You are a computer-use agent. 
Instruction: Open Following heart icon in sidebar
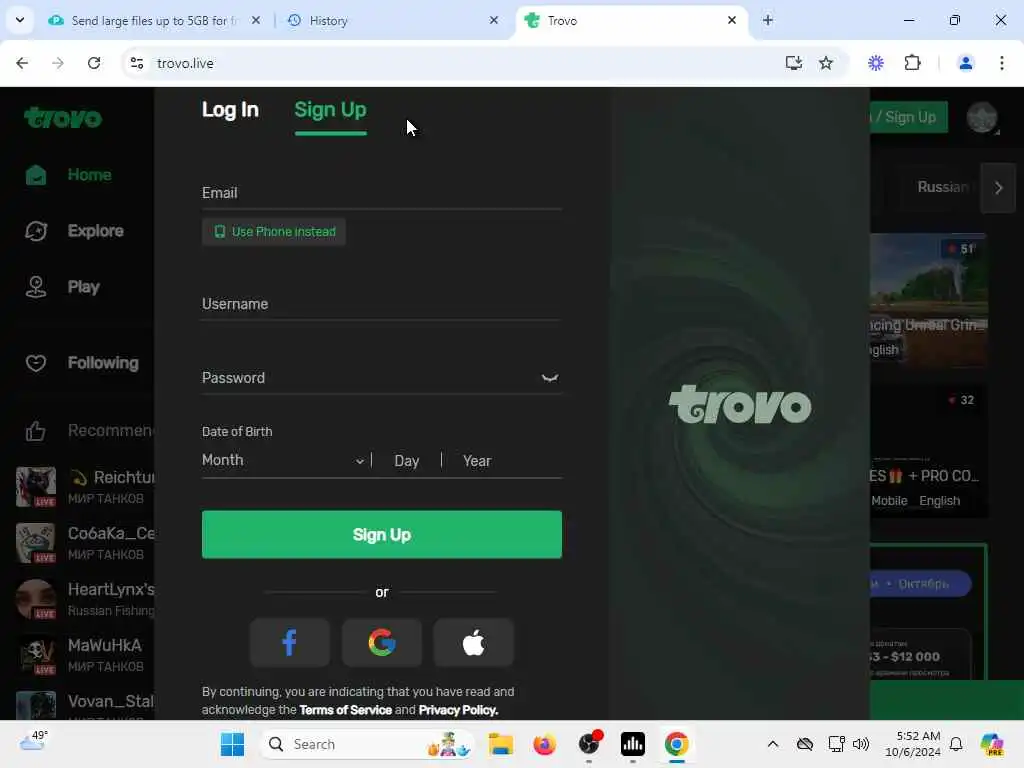pos(36,363)
